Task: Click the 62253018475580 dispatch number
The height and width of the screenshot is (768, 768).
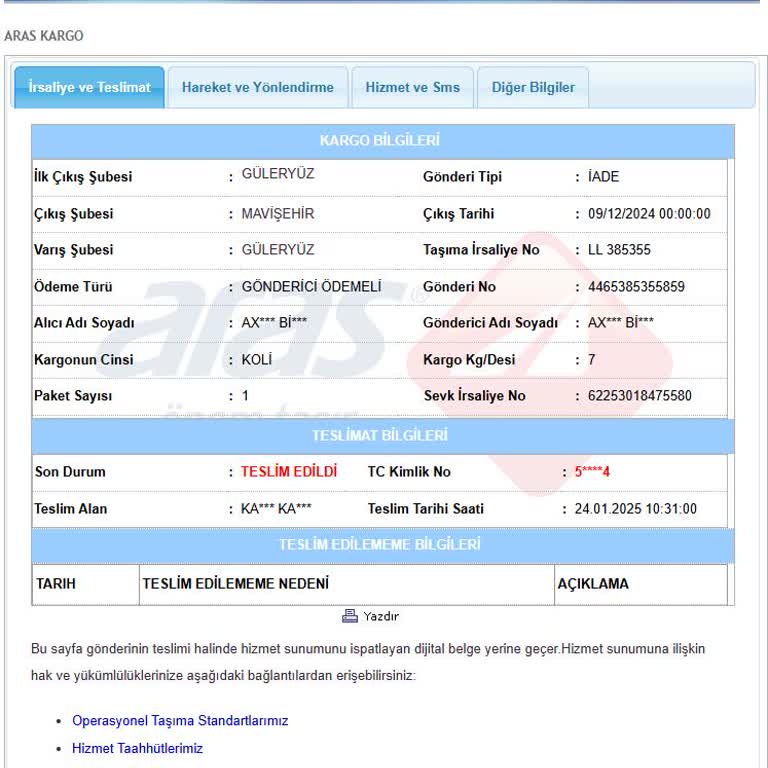Action: [640, 396]
